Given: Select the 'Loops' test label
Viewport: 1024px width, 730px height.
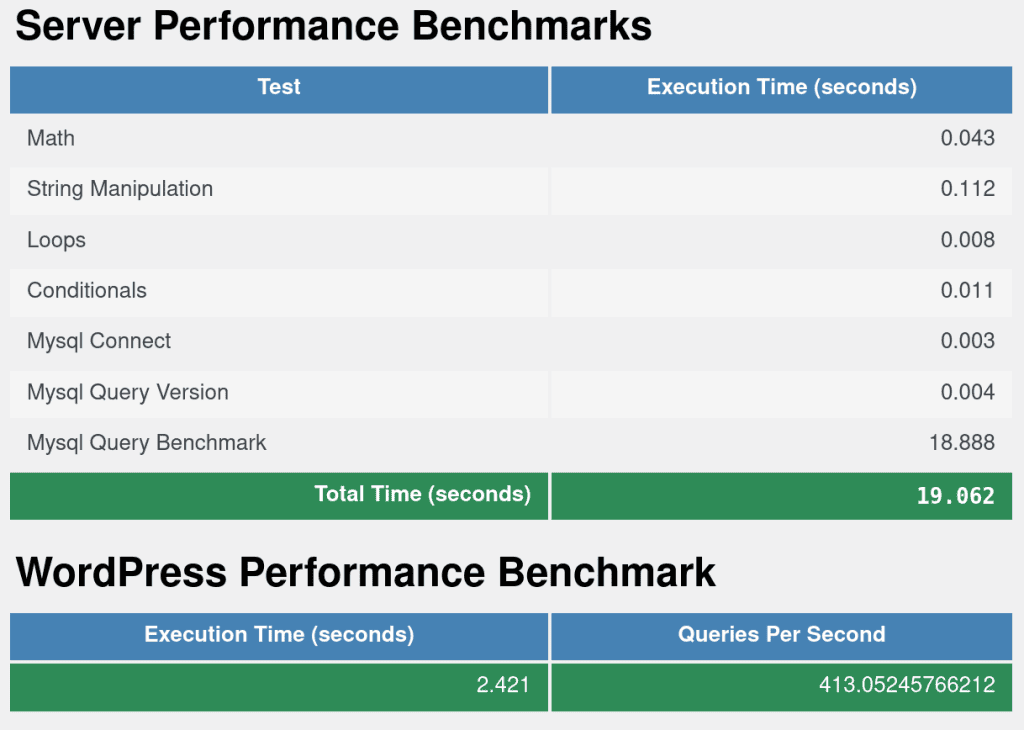Looking at the screenshot, I should (56, 240).
